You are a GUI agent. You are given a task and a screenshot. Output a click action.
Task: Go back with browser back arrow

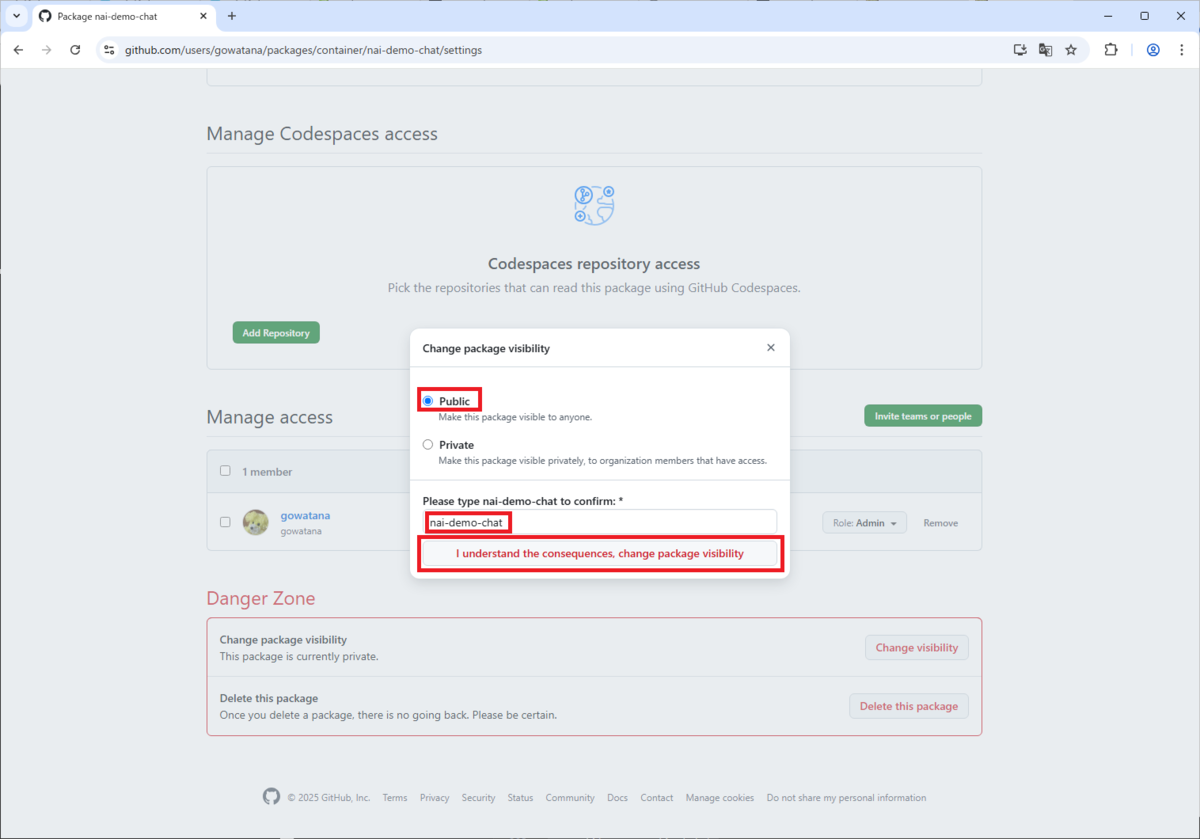click(x=18, y=50)
